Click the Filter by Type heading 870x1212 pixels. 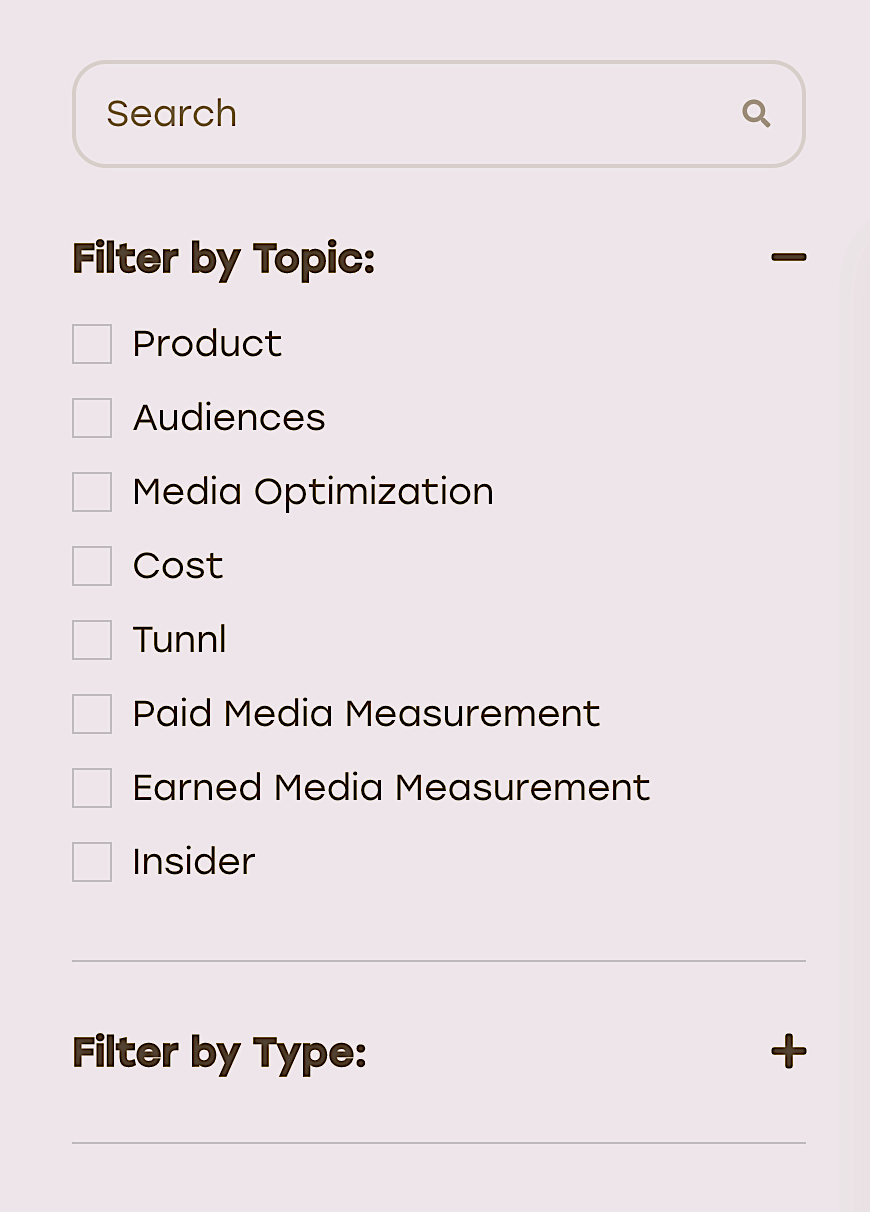219,1053
